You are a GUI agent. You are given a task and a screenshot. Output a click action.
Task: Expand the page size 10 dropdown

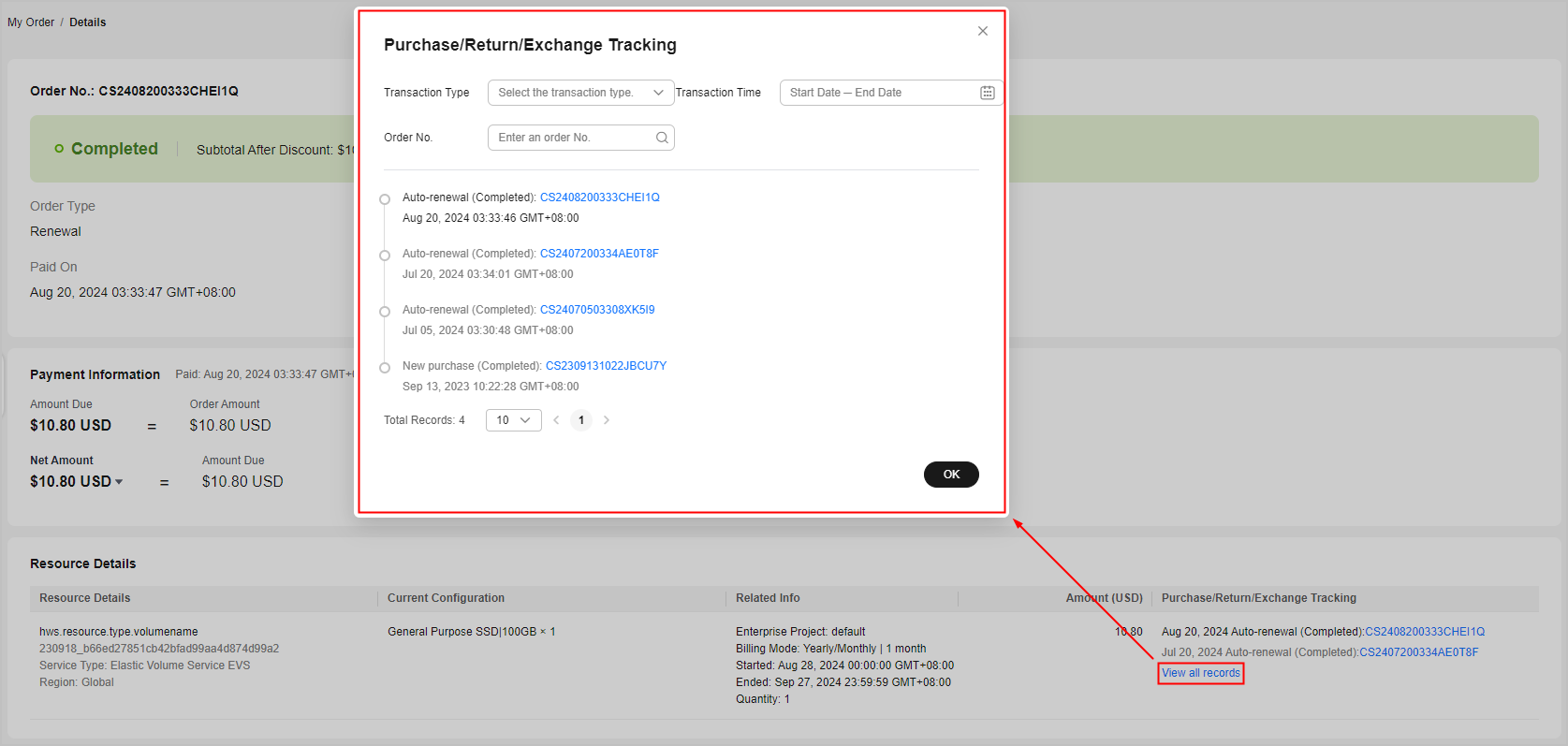pyautogui.click(x=513, y=420)
